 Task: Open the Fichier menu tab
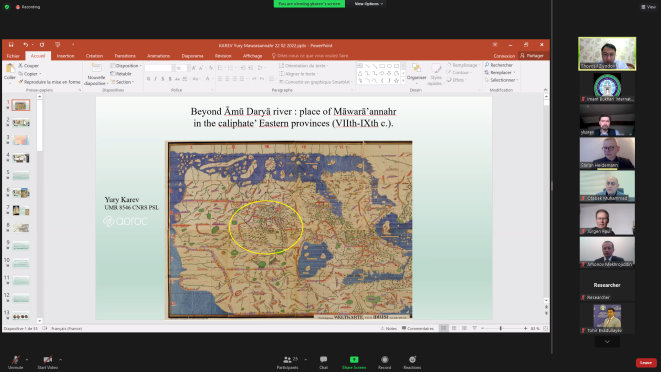[13, 56]
